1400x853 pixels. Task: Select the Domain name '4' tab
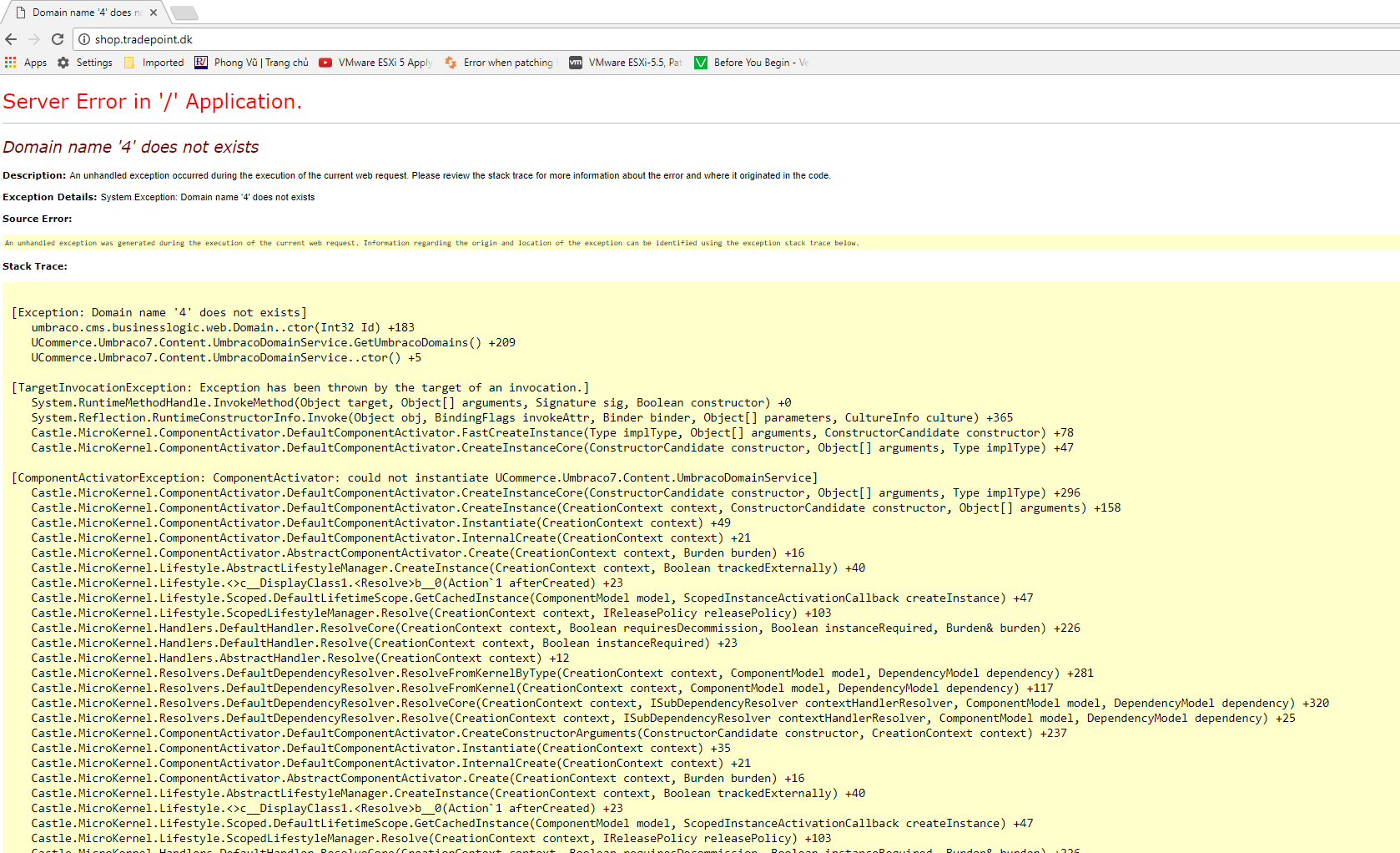point(83,12)
